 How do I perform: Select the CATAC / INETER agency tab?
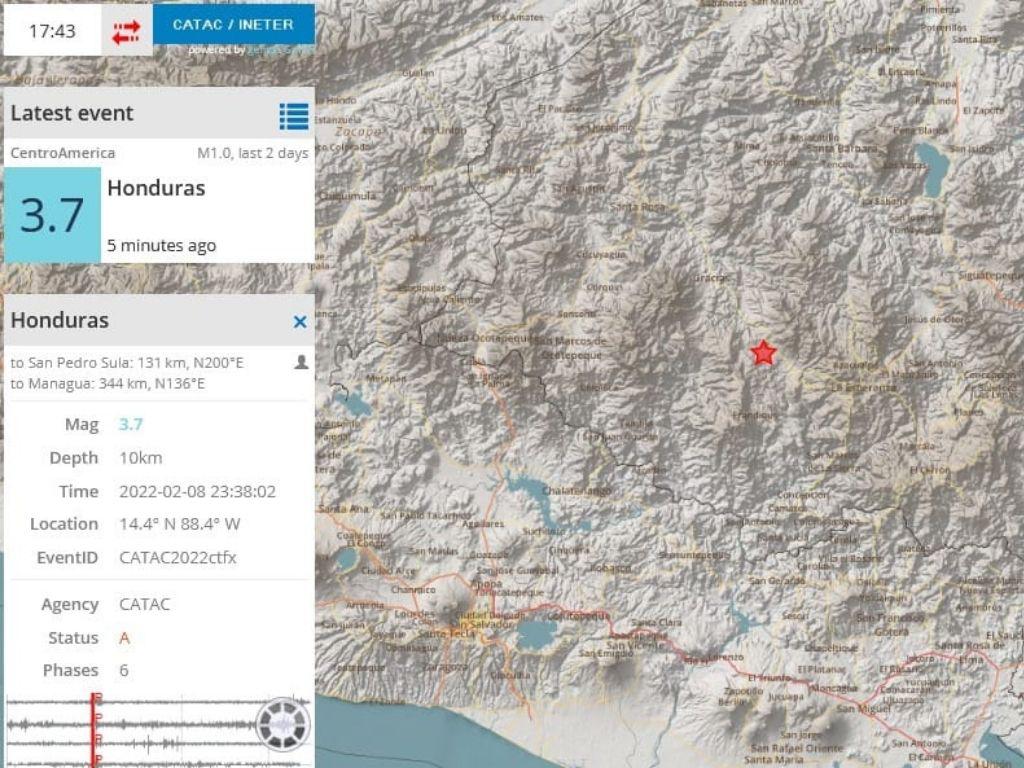(x=232, y=25)
